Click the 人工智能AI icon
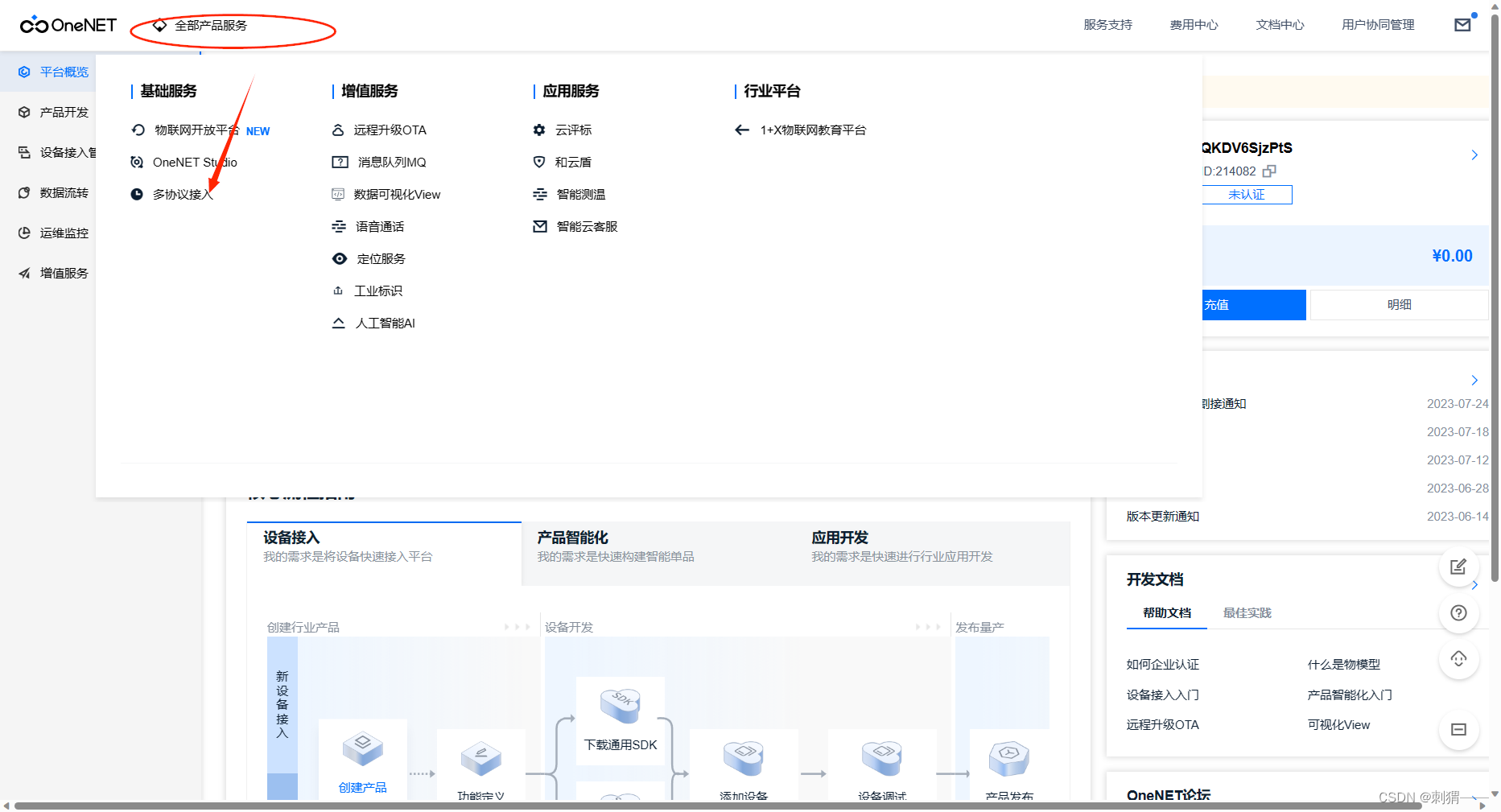 coord(339,323)
